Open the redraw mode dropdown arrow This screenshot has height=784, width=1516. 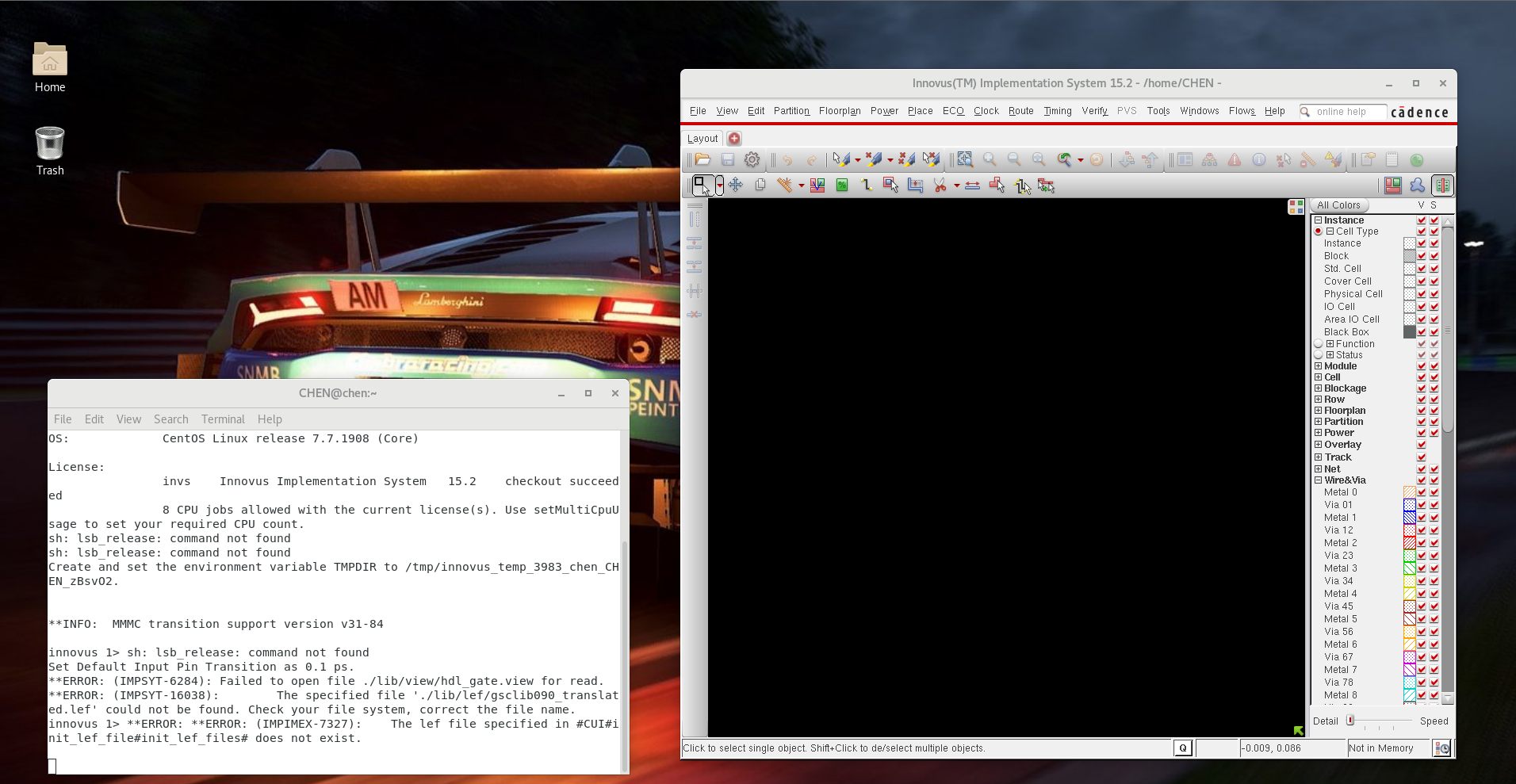pyautogui.click(x=1080, y=160)
